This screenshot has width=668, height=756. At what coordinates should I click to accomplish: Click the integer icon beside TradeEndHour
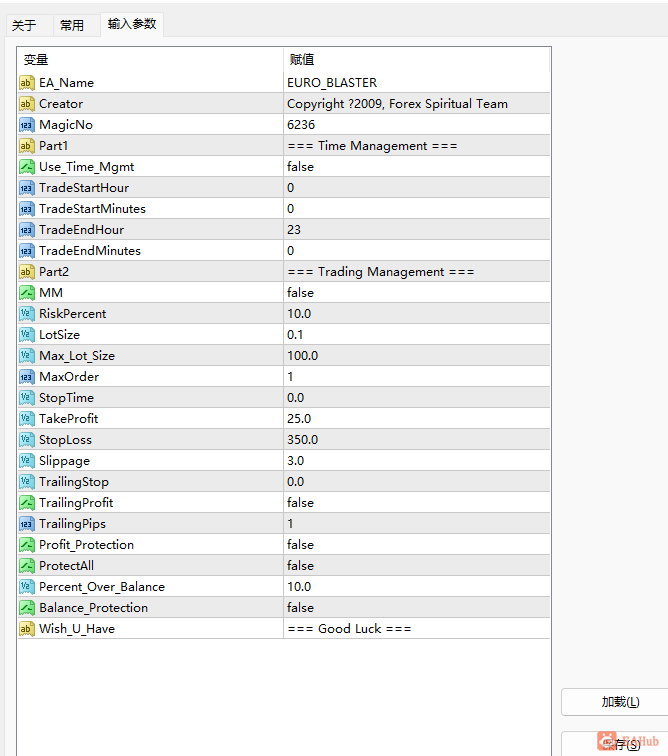(27, 230)
